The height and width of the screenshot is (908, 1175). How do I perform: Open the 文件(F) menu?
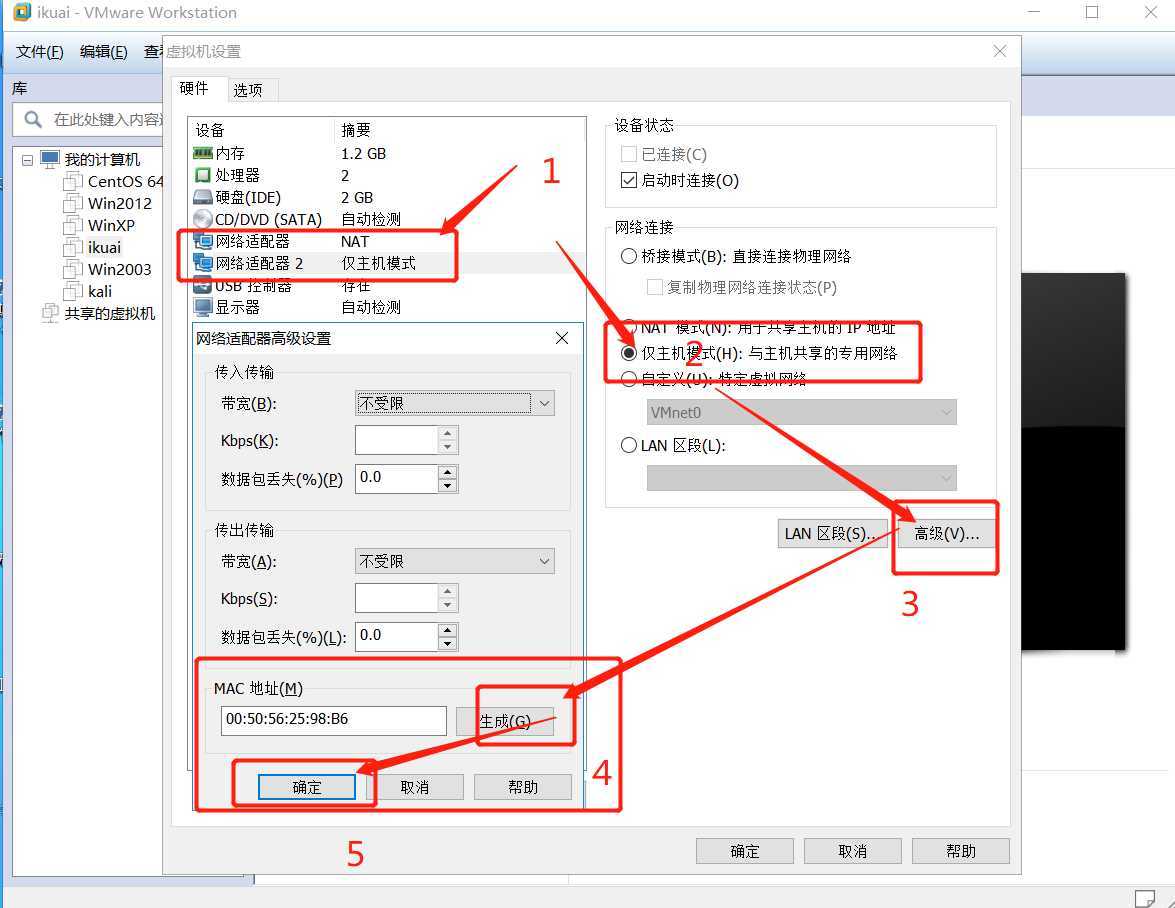pyautogui.click(x=40, y=52)
